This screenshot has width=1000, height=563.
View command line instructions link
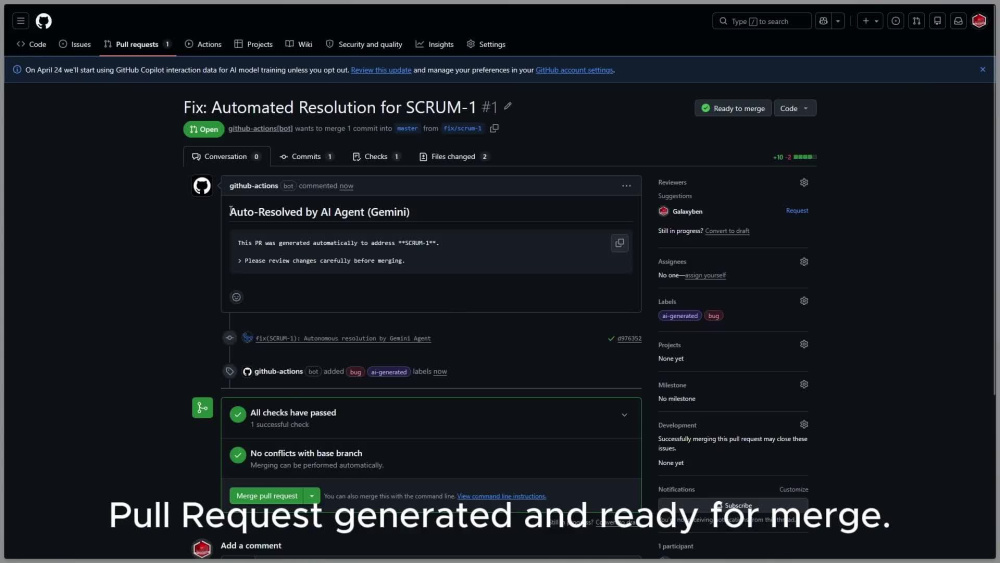[501, 496]
